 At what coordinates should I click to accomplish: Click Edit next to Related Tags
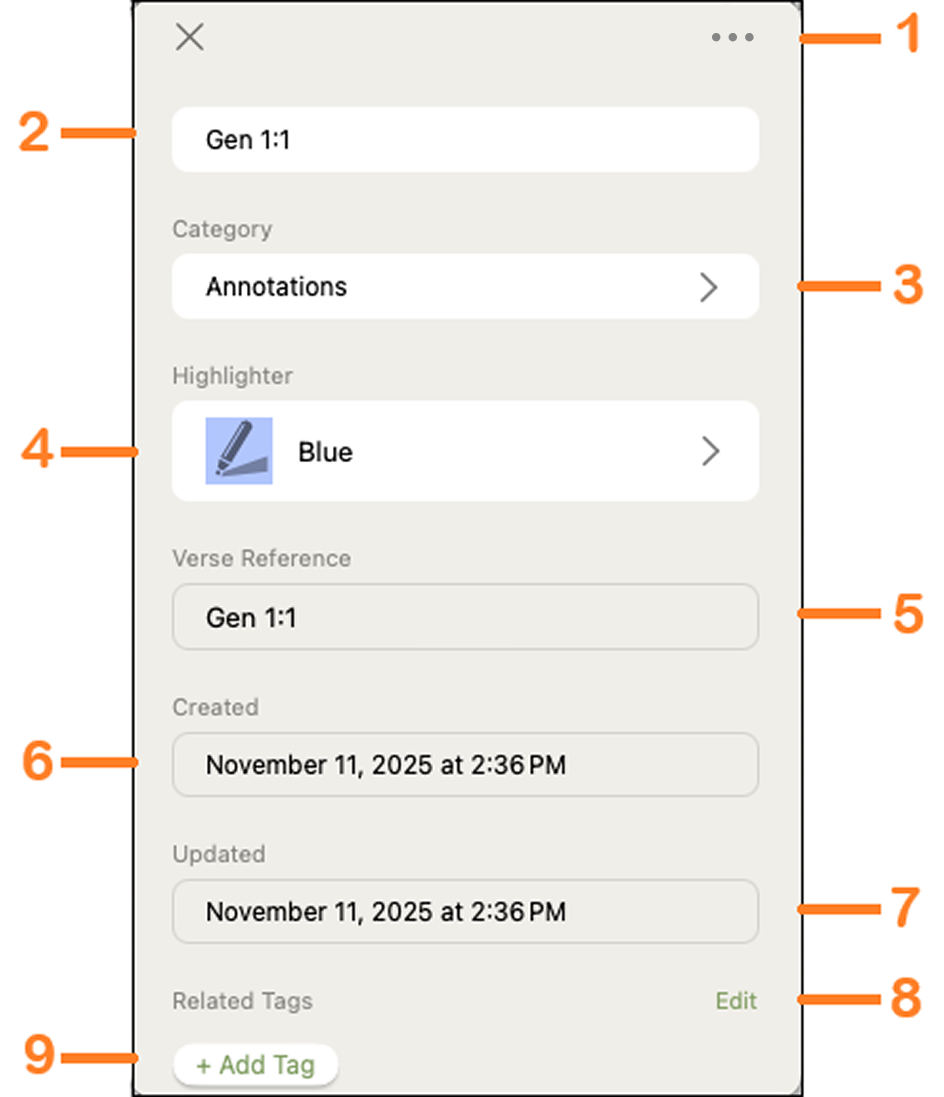(736, 1000)
